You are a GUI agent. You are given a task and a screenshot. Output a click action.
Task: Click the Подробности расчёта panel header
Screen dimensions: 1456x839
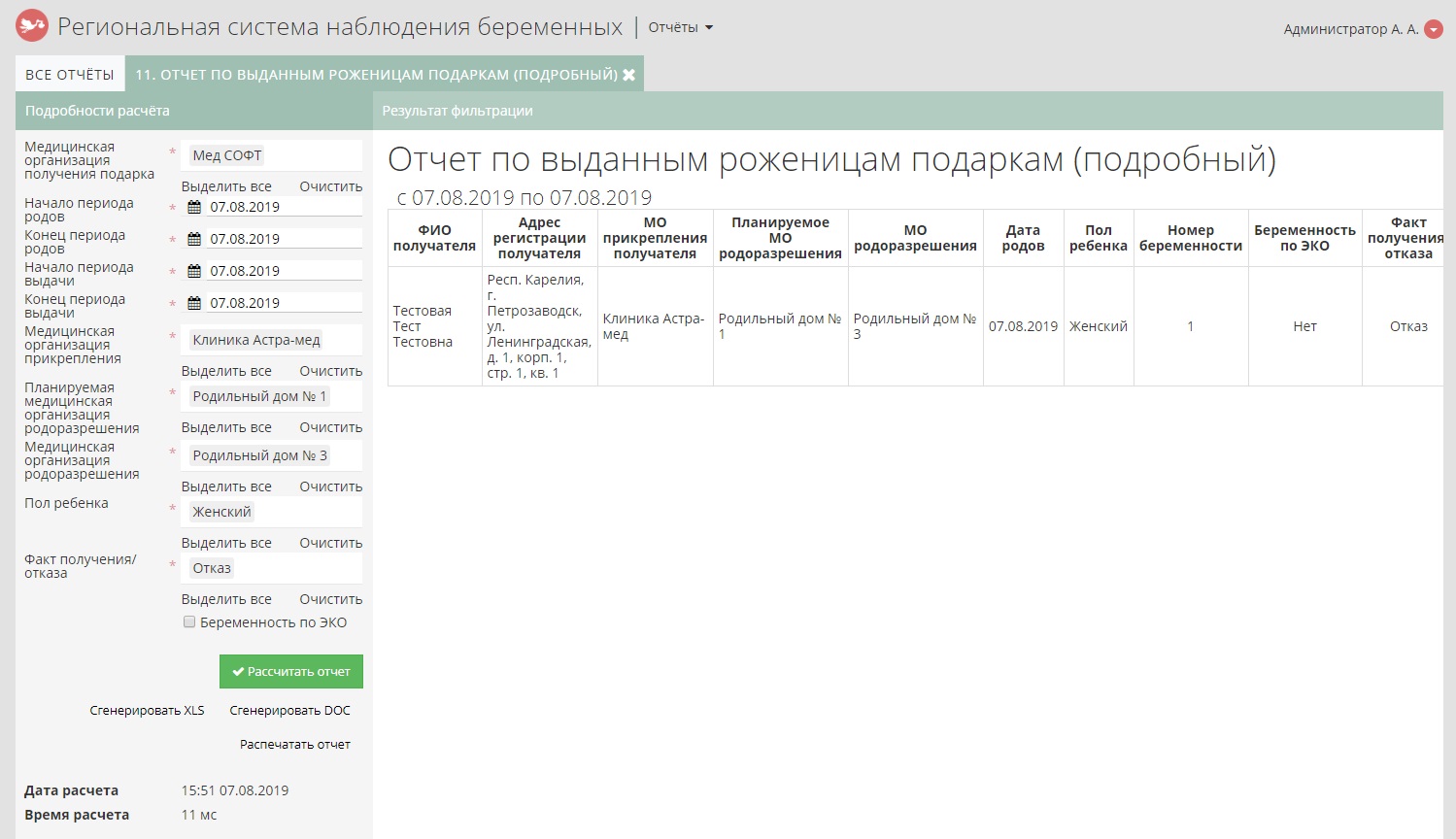pos(194,111)
